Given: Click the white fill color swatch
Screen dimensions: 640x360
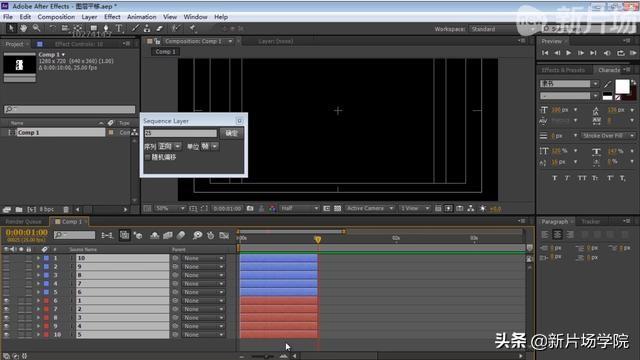Looking at the screenshot, I should coord(622,87).
